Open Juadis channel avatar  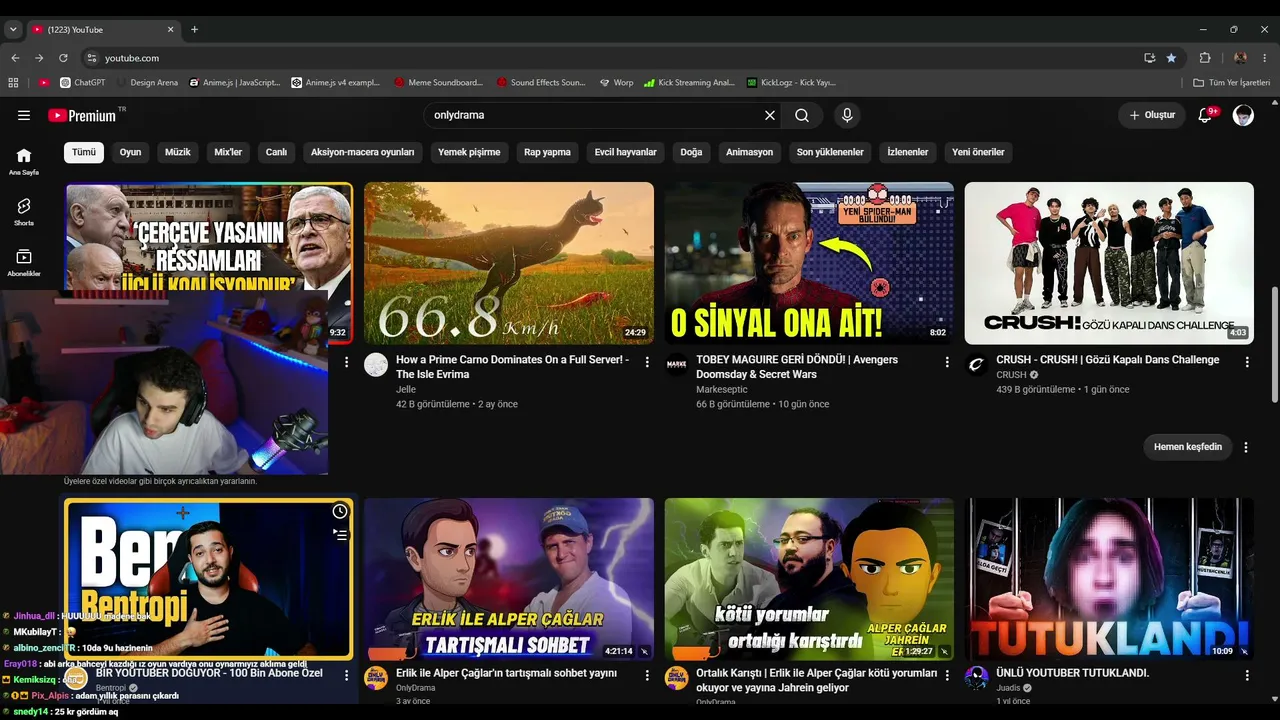976,678
